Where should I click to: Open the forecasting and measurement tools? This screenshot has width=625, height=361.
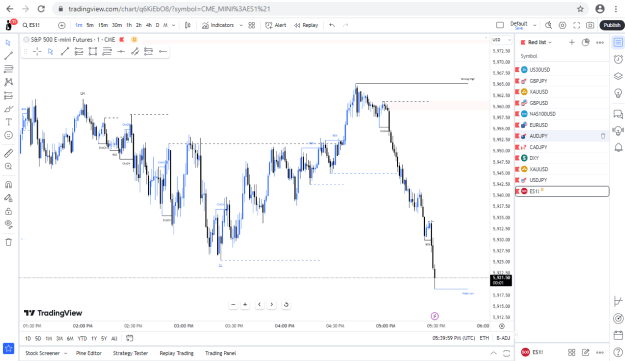(8, 96)
